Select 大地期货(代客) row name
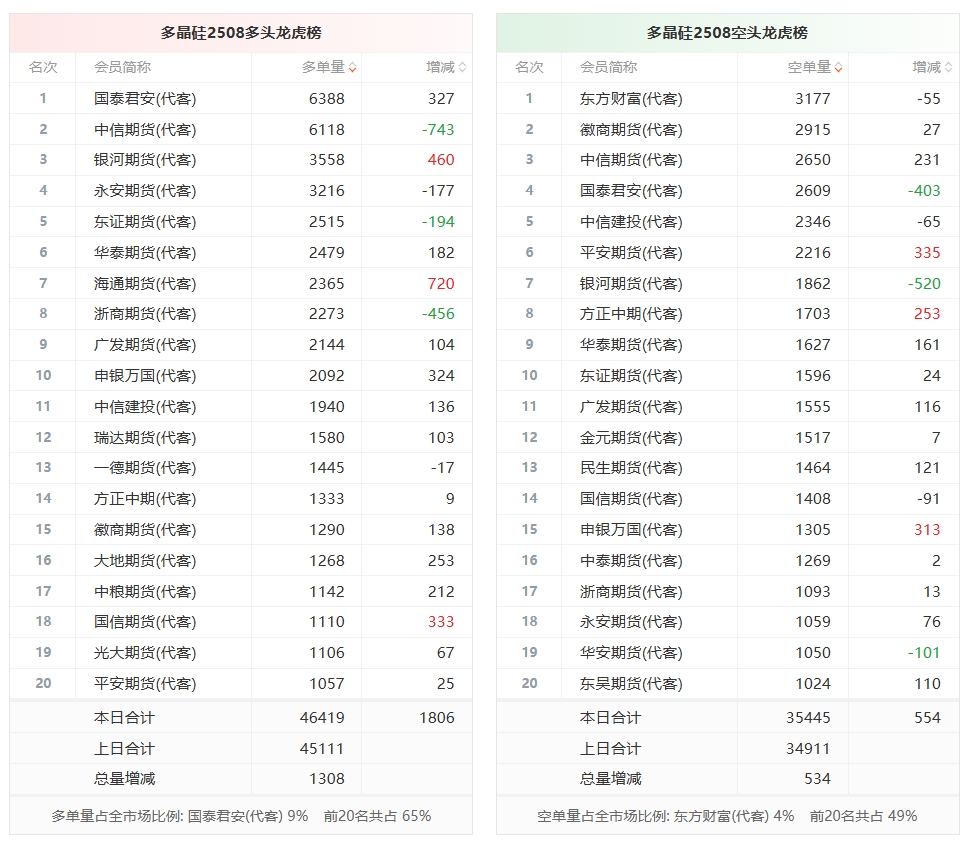 point(145,561)
